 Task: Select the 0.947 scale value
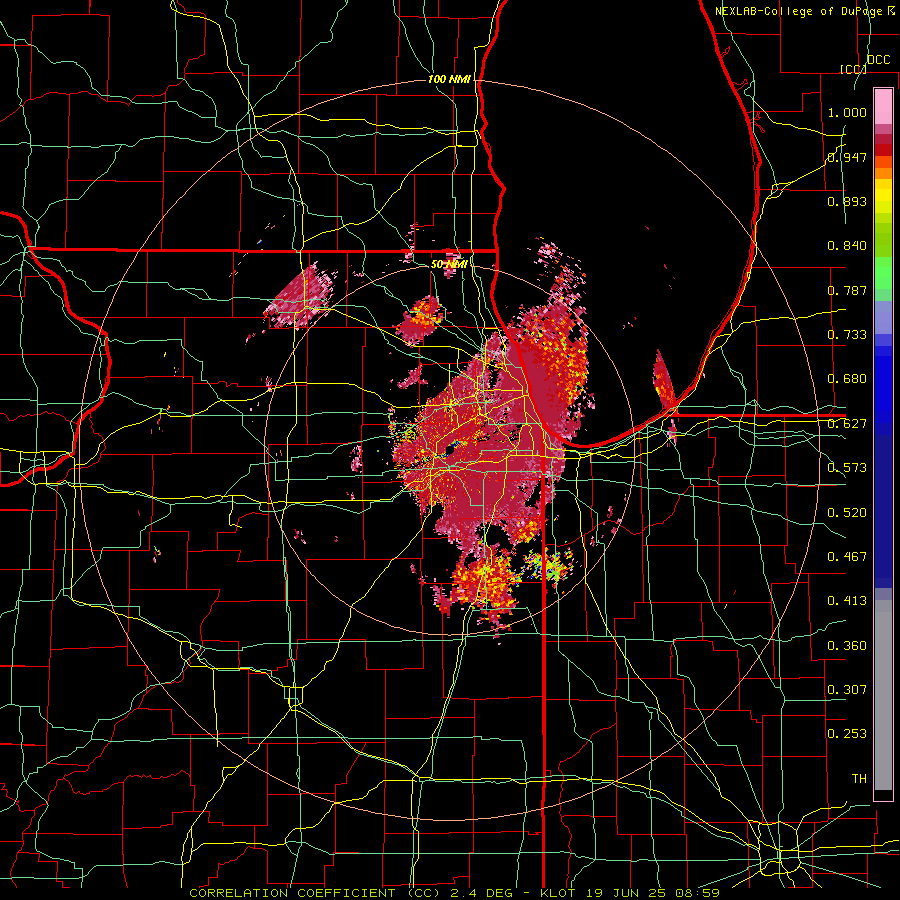coord(847,157)
